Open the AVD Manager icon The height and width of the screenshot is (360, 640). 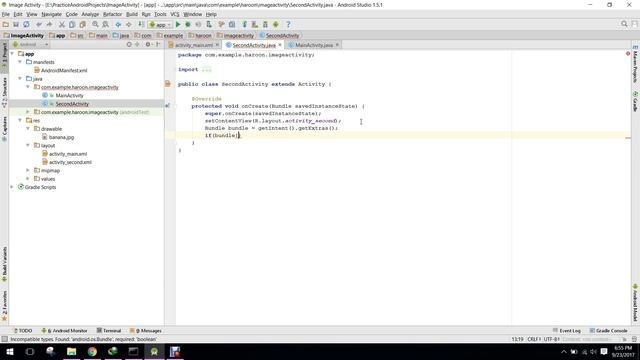[255, 24]
